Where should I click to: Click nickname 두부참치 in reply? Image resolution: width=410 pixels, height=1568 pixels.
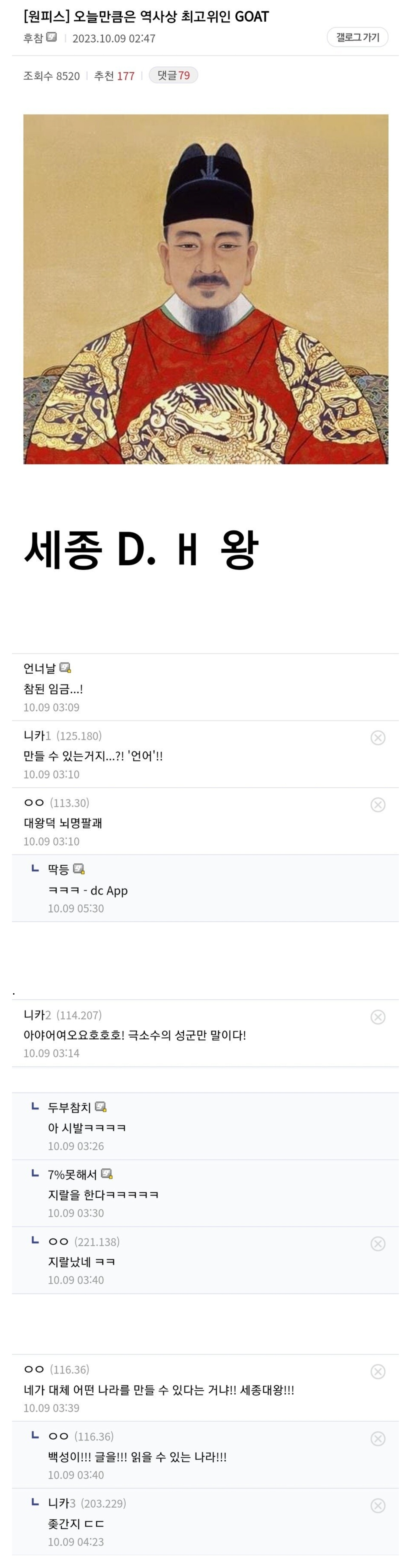[x=70, y=1107]
